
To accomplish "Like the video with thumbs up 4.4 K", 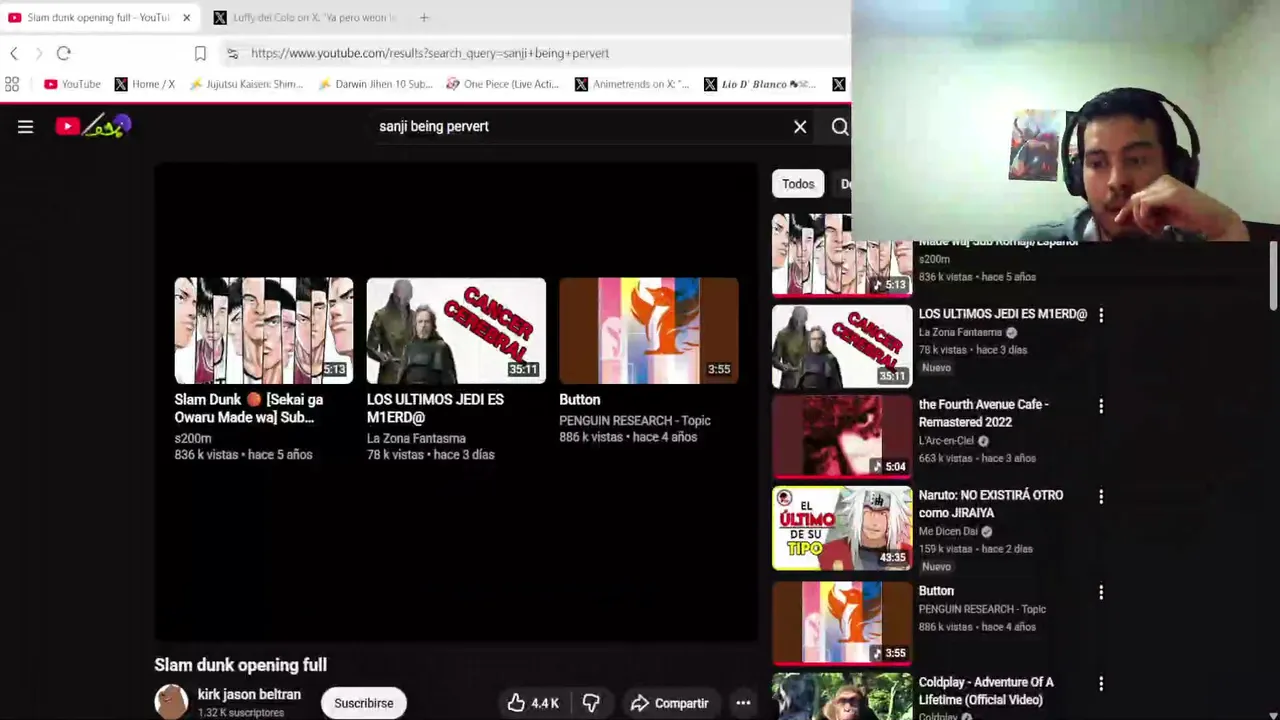I will point(533,703).
